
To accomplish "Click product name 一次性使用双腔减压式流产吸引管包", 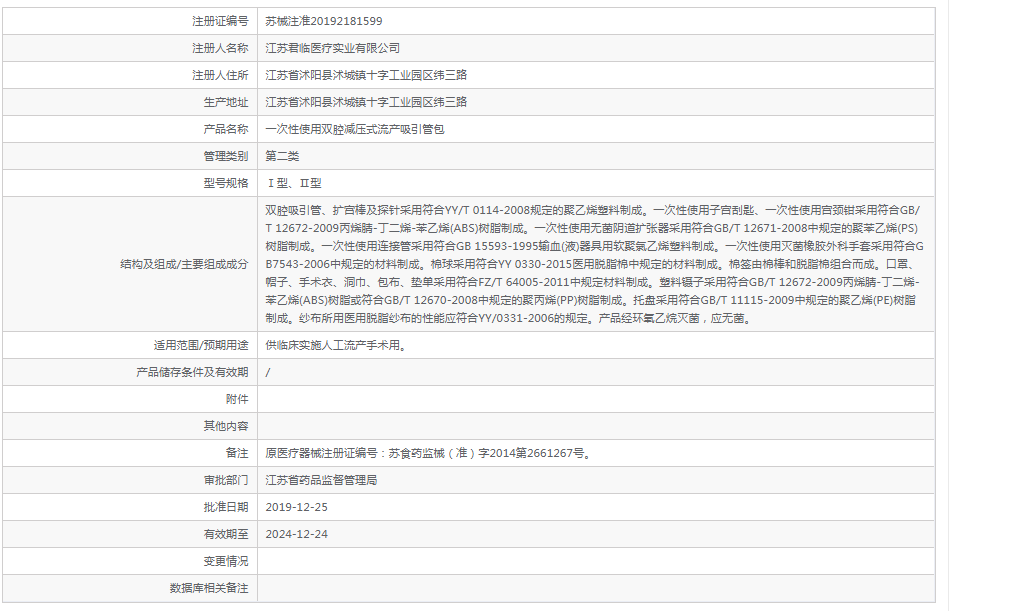I will tap(357, 128).
